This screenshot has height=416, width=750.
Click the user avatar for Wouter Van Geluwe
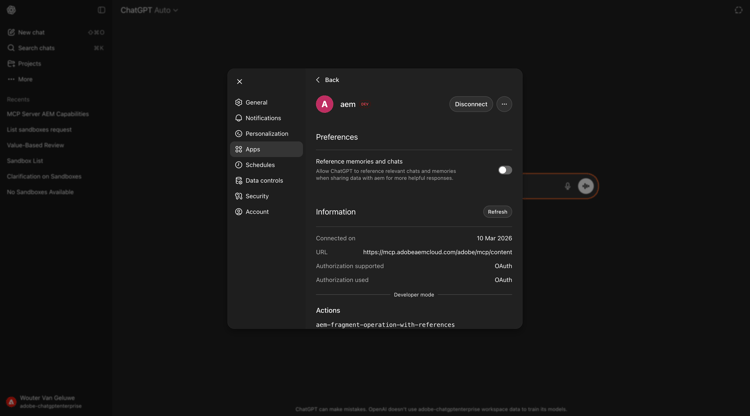coord(11,402)
